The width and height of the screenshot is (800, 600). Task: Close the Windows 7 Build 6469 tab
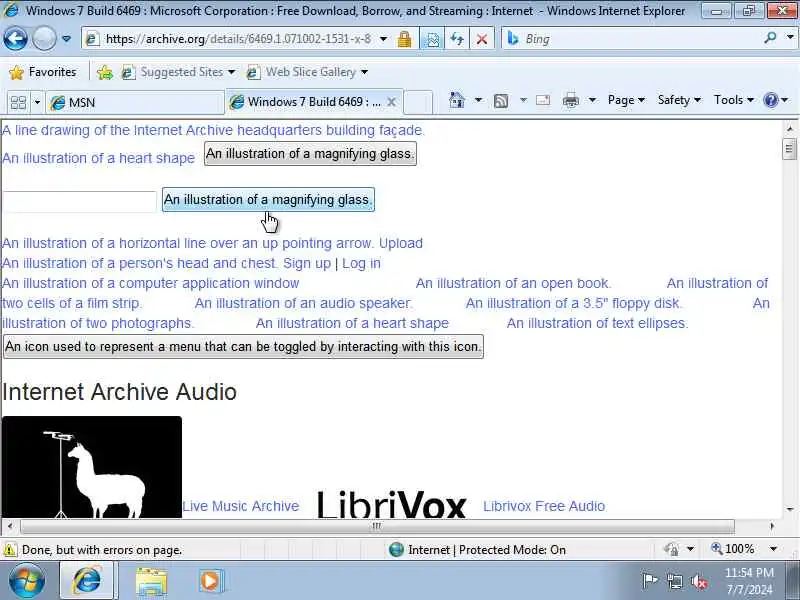pos(391,102)
